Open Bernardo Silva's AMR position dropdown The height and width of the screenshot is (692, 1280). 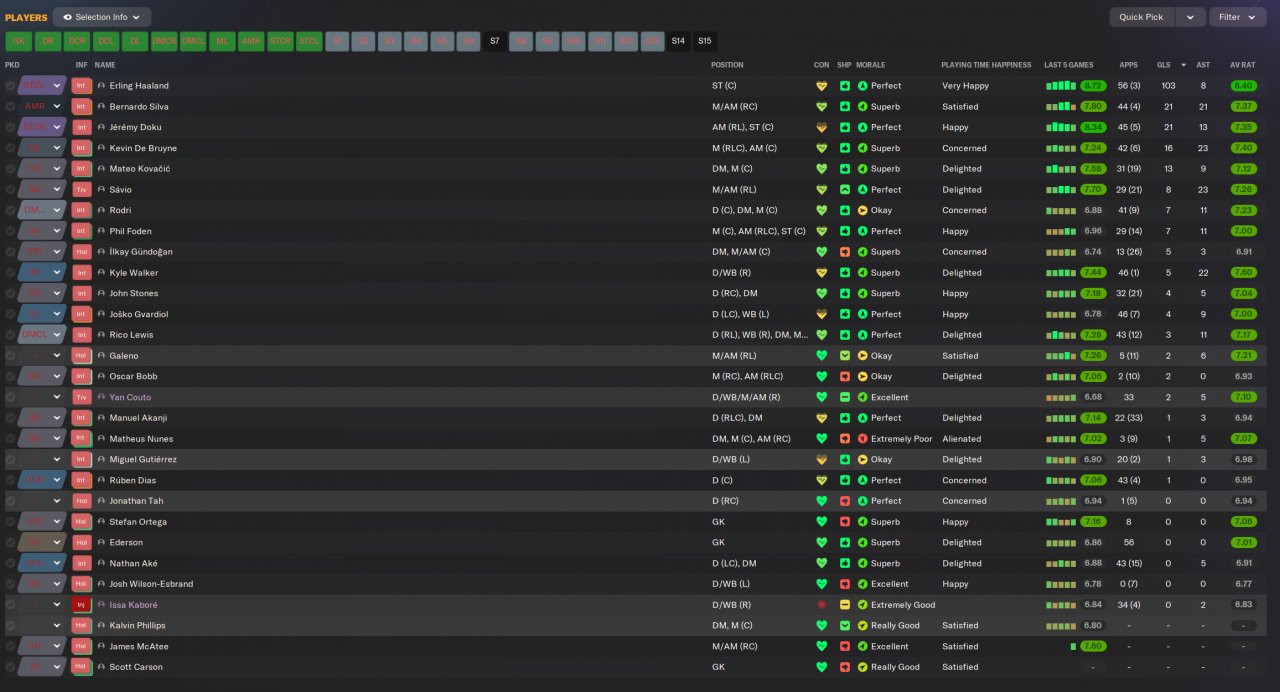click(42, 107)
